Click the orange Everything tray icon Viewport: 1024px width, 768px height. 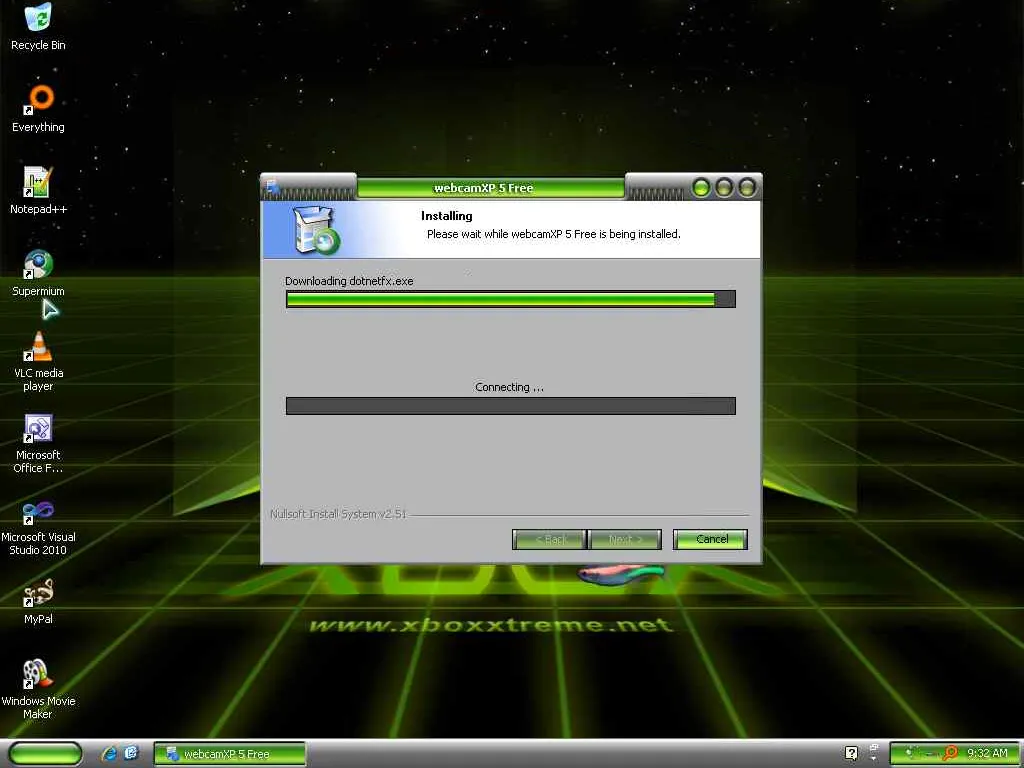pos(950,753)
